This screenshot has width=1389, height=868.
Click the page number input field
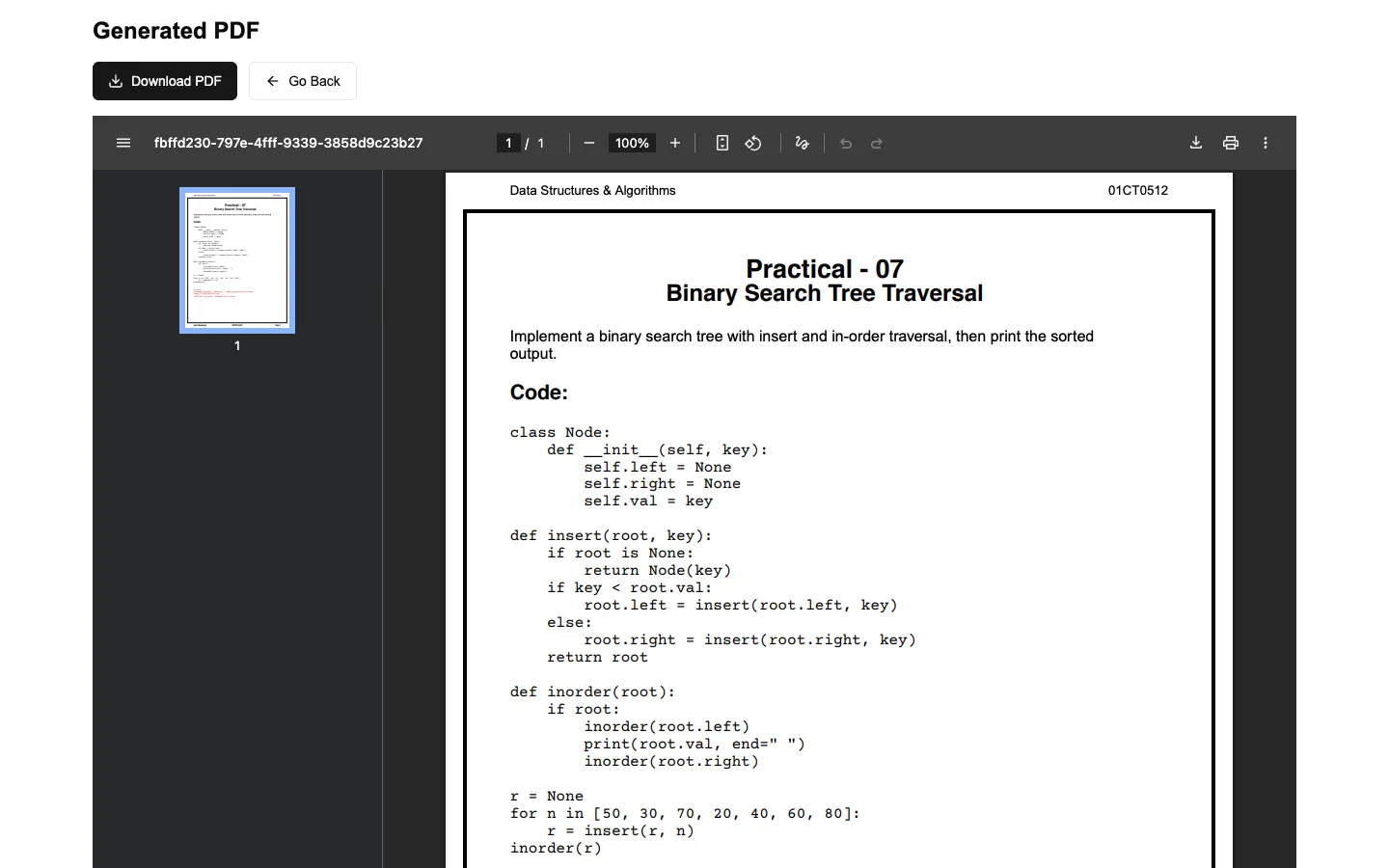point(508,143)
